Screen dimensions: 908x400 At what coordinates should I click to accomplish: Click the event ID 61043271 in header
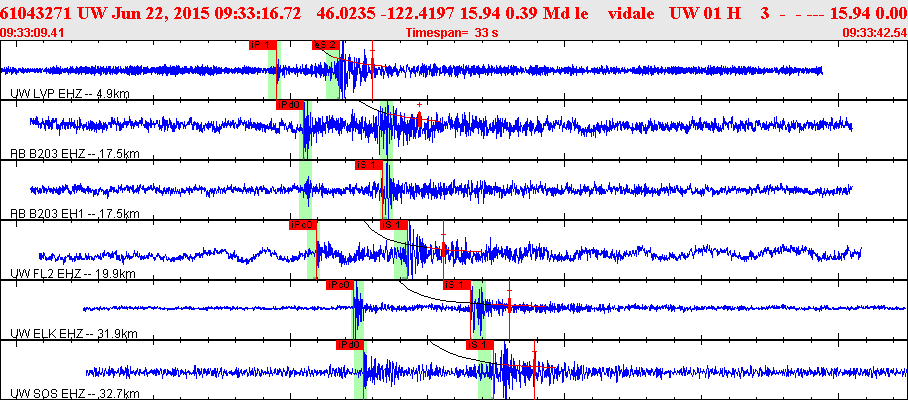click(36, 13)
